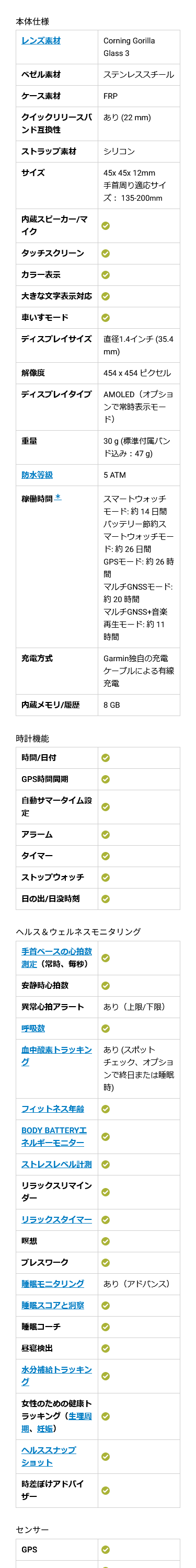Open the 睡眠スコアと洞察 link
The width and height of the screenshot is (196, 1568).
pyautogui.click(x=53, y=1305)
